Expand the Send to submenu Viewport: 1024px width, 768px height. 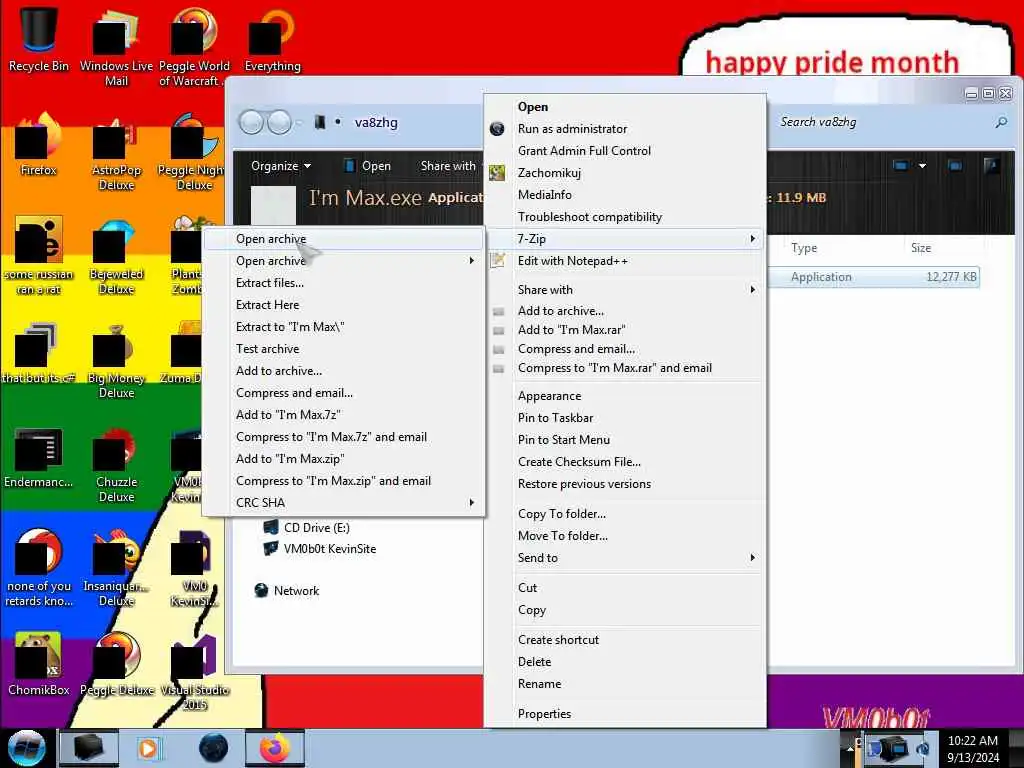click(x=624, y=558)
